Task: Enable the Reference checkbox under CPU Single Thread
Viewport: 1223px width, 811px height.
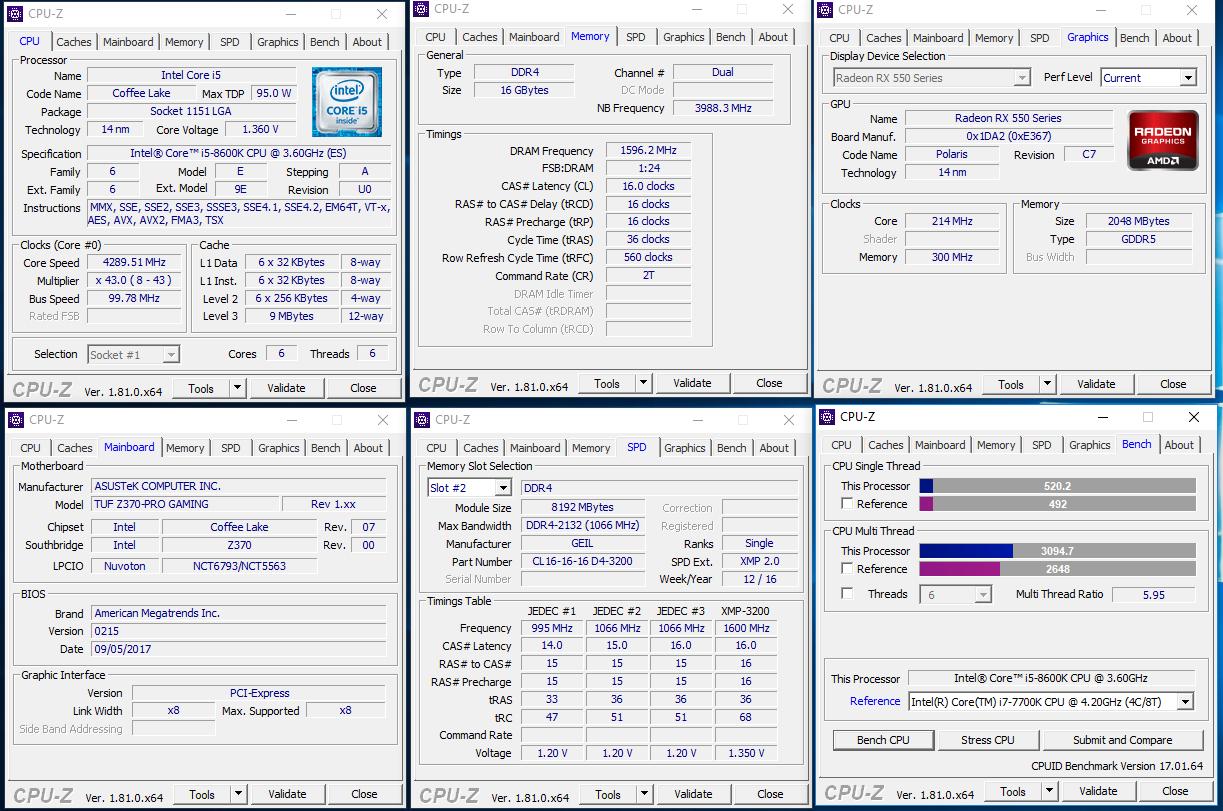Action: [x=848, y=504]
